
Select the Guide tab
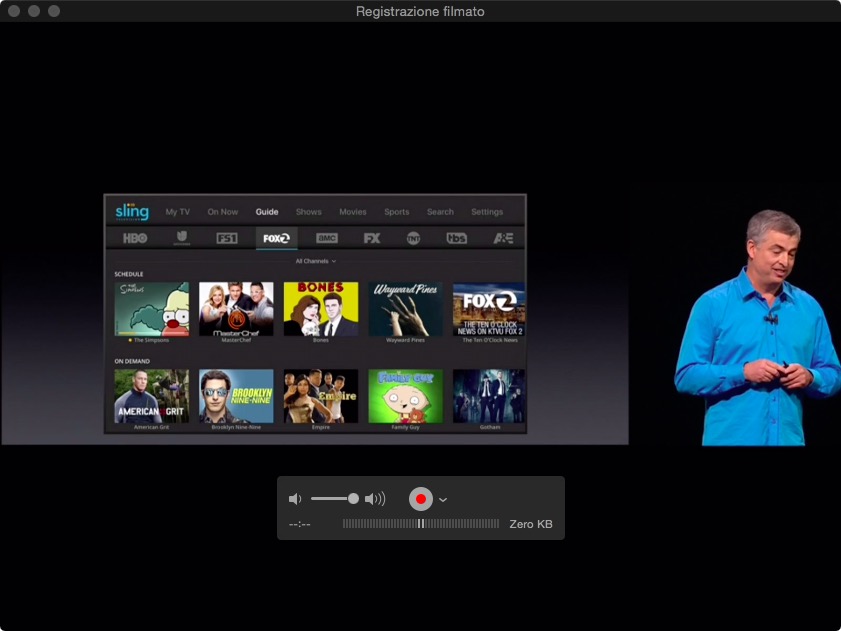click(x=267, y=212)
